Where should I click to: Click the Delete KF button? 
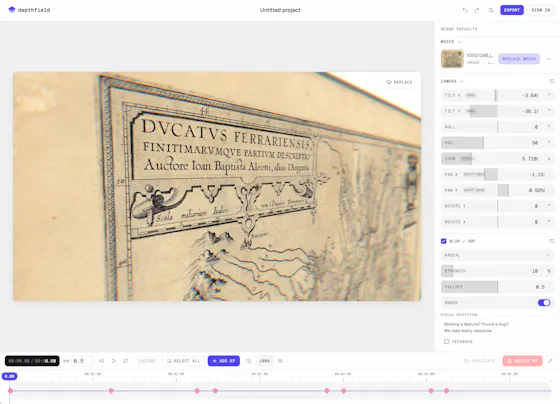click(x=522, y=361)
